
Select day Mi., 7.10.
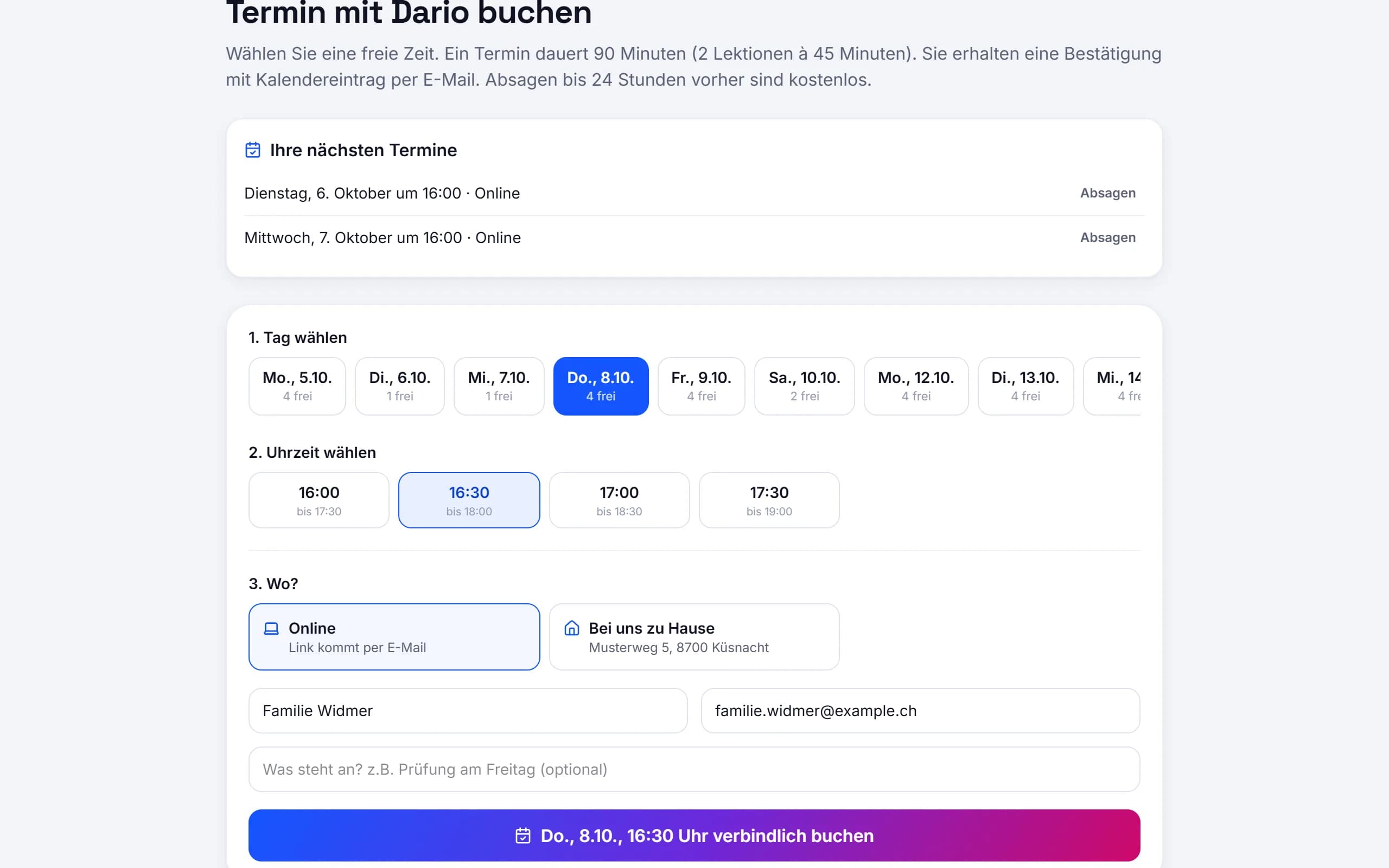(x=499, y=386)
